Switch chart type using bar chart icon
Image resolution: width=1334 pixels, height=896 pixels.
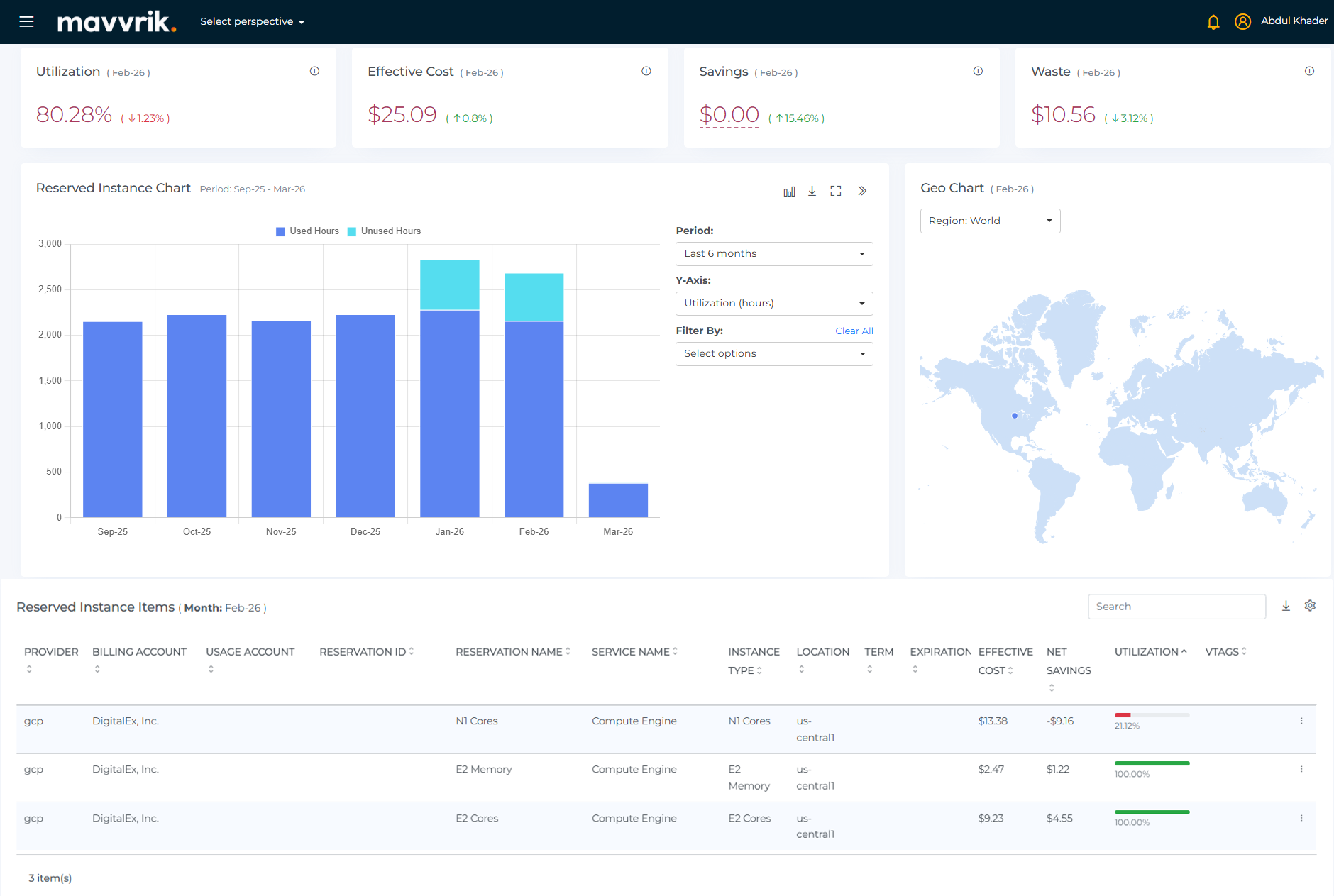coord(789,191)
